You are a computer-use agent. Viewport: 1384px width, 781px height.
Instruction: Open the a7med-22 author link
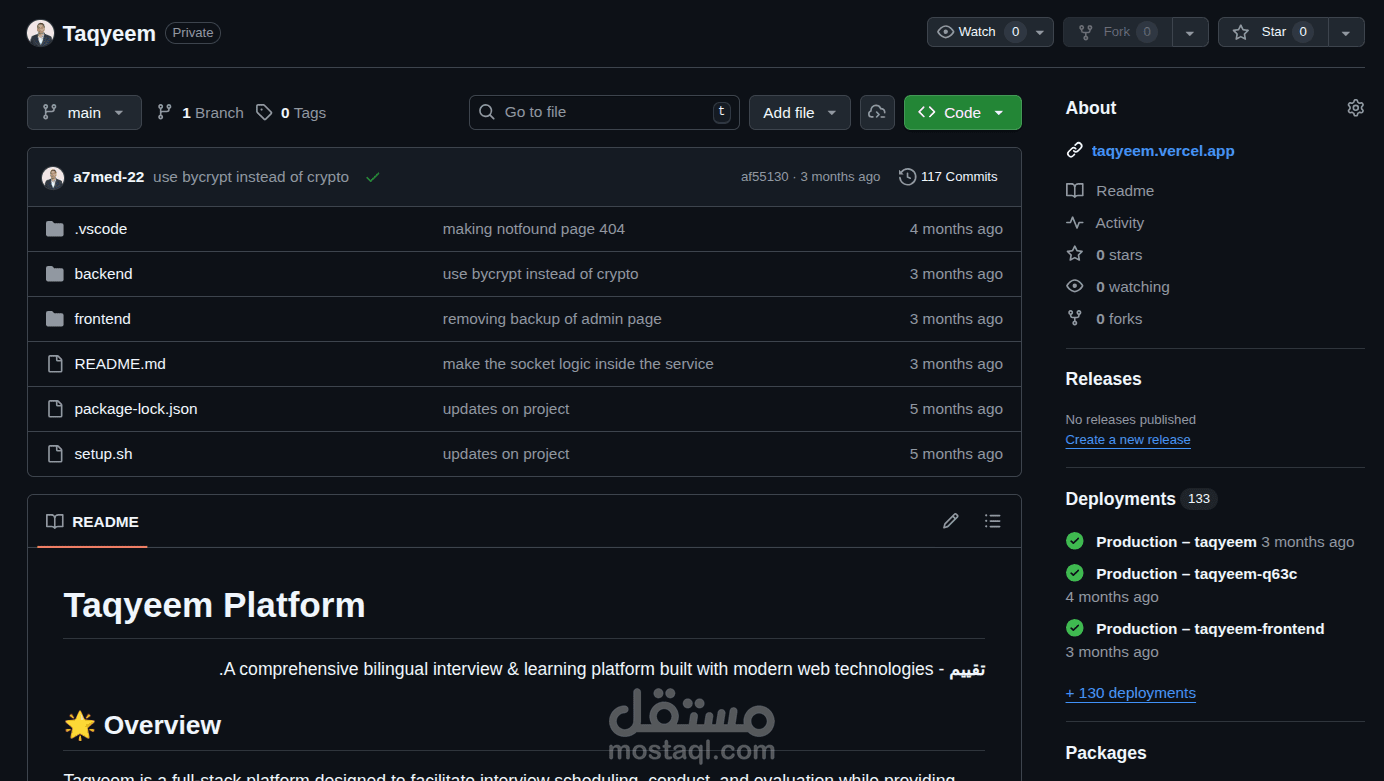click(109, 177)
